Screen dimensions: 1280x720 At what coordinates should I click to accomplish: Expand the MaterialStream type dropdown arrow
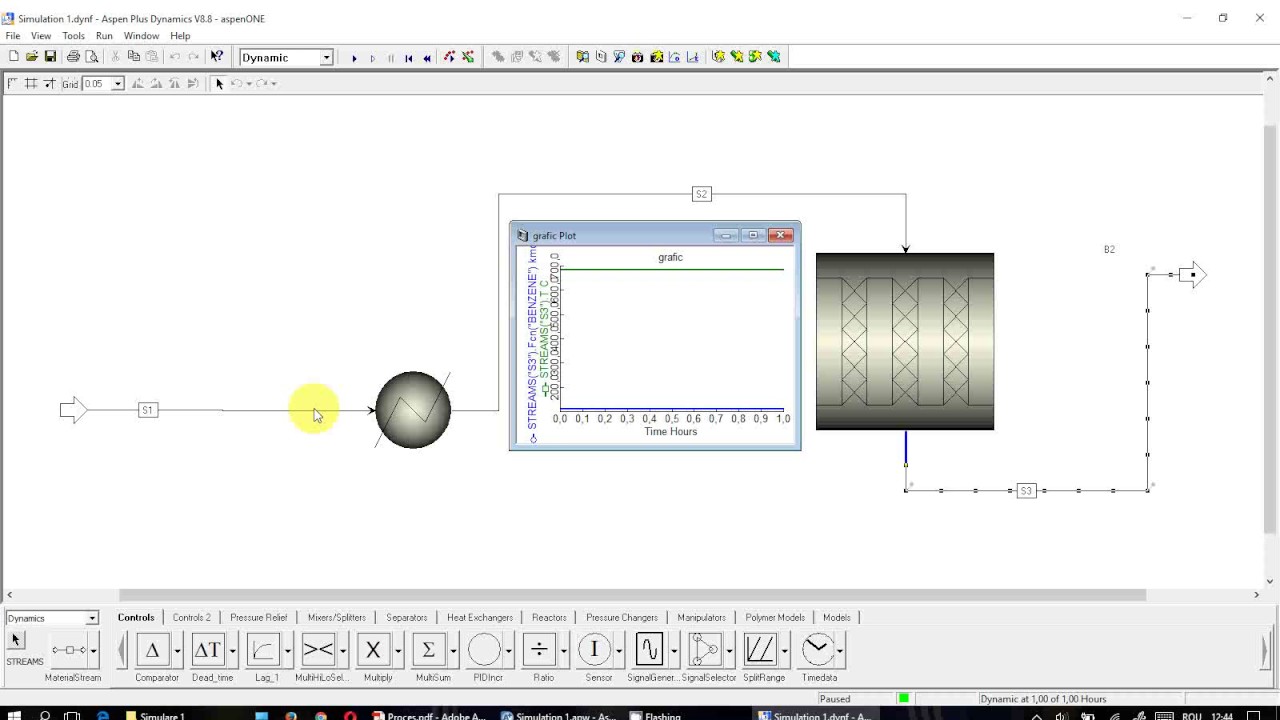click(x=93, y=650)
